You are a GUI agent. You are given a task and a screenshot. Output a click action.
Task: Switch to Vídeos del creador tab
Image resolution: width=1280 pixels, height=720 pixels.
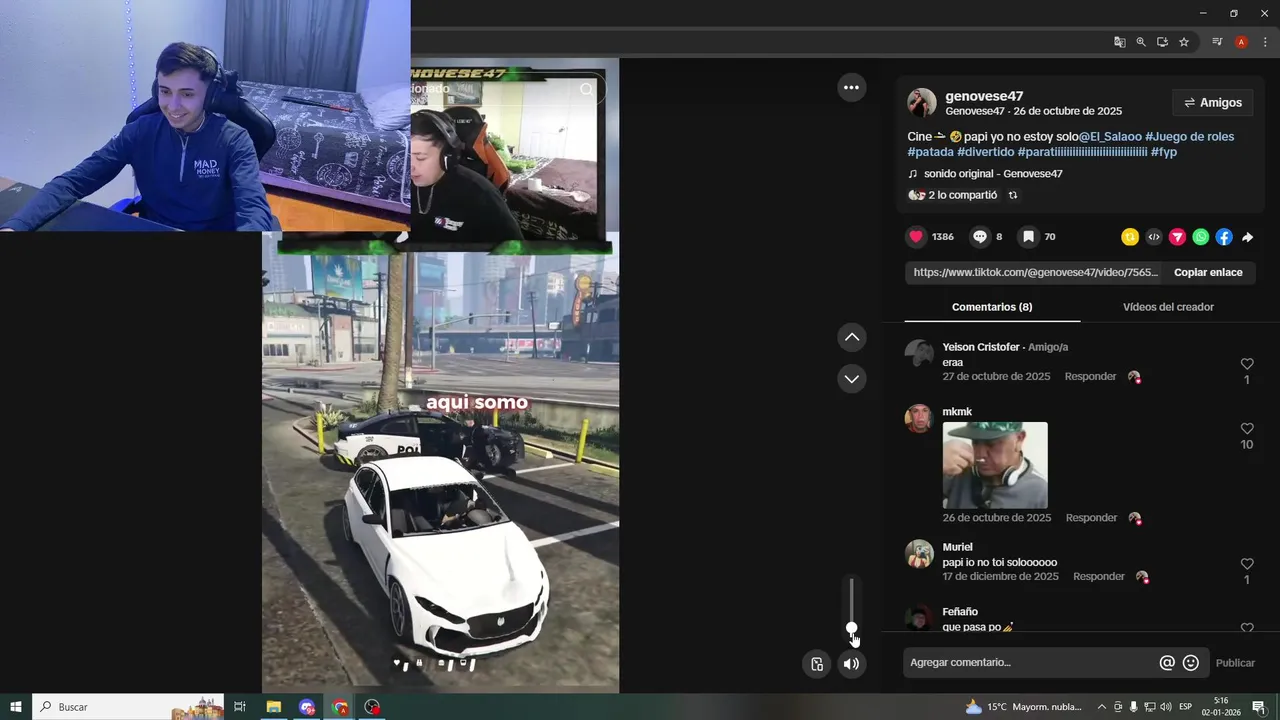(x=1168, y=307)
